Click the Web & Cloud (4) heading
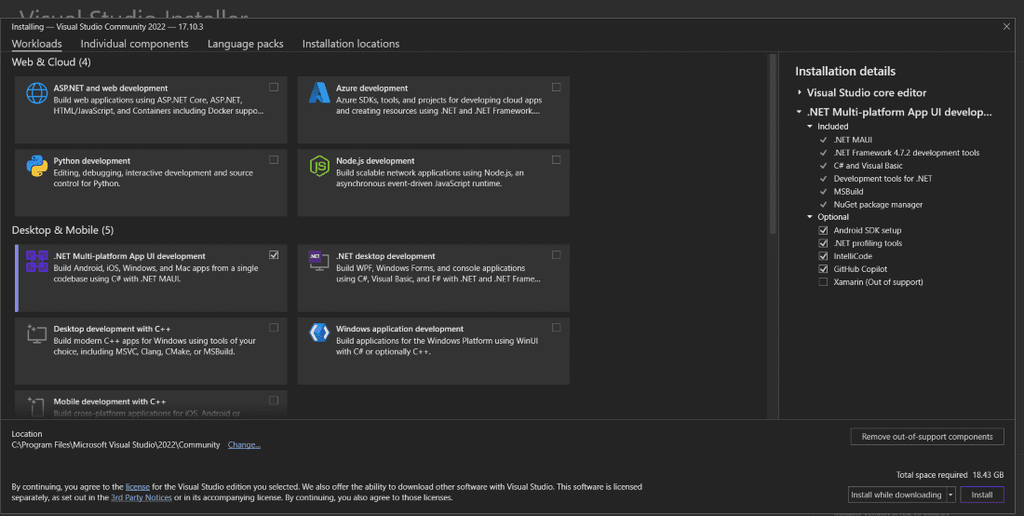Image resolution: width=1024 pixels, height=516 pixels. (x=51, y=62)
